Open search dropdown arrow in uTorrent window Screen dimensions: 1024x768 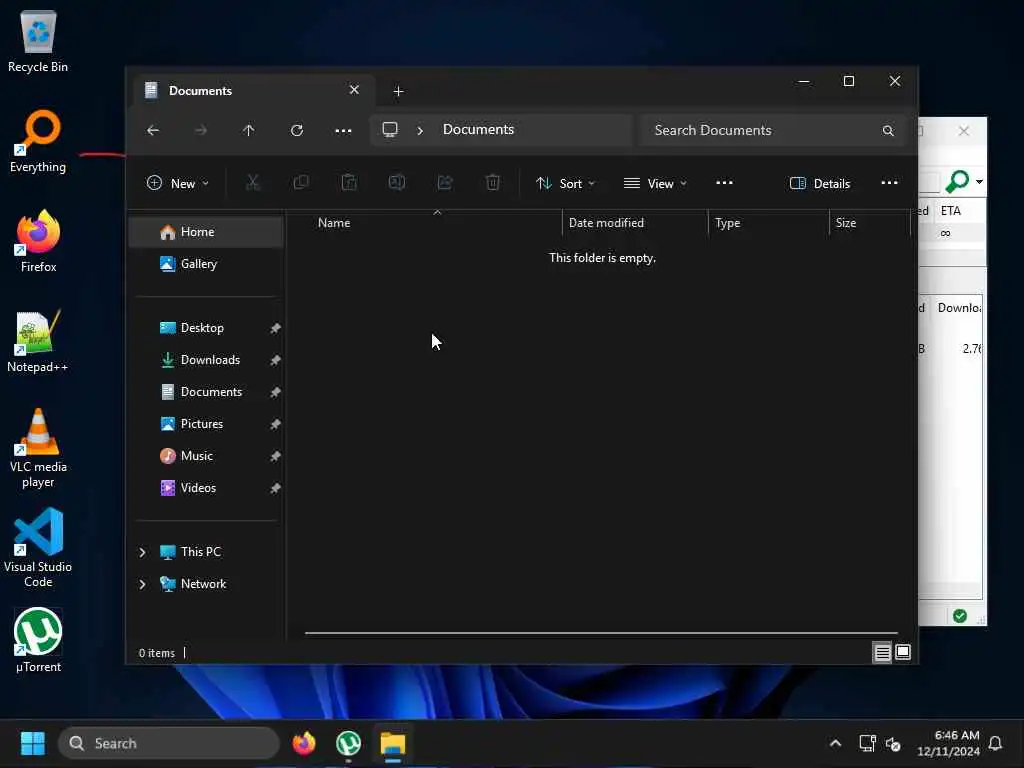click(979, 182)
